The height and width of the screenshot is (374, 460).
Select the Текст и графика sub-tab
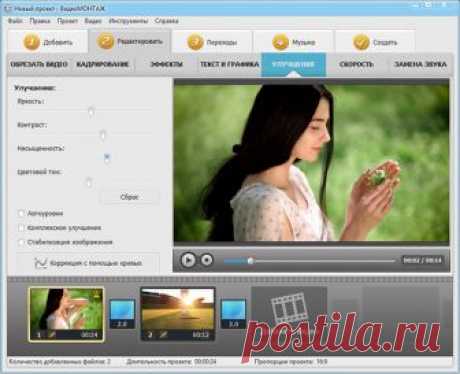229,64
